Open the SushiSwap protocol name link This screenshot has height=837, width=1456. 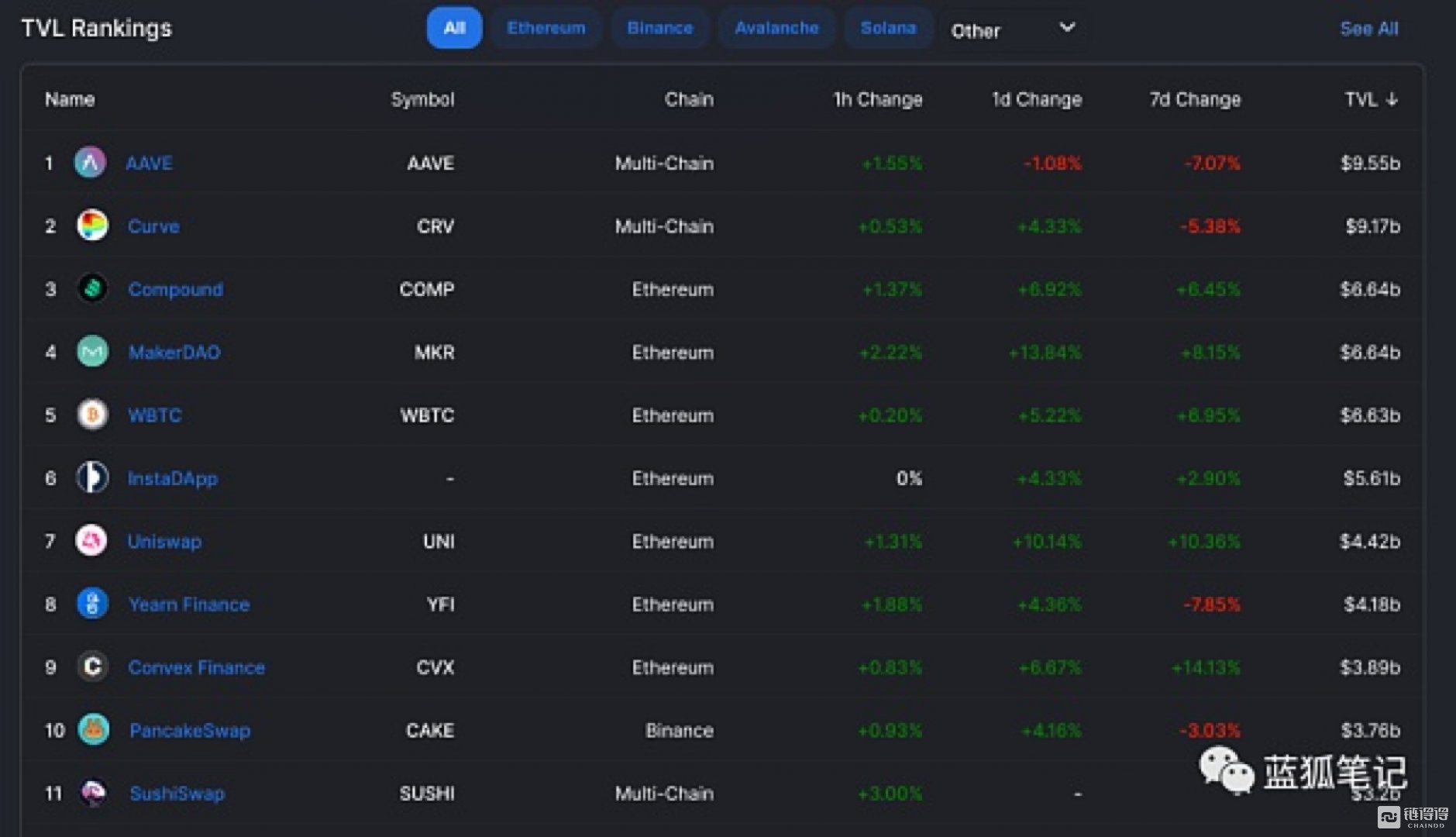[177, 793]
